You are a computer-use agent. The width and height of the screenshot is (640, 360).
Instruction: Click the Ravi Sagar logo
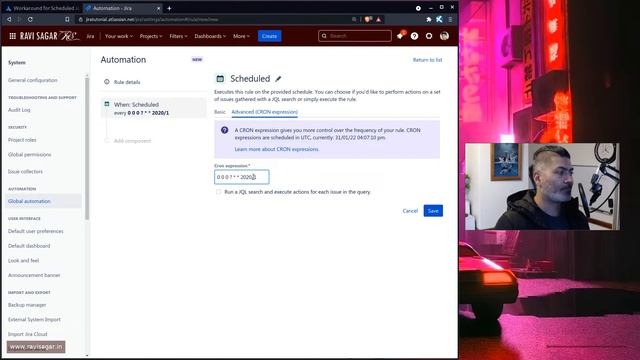[49, 36]
